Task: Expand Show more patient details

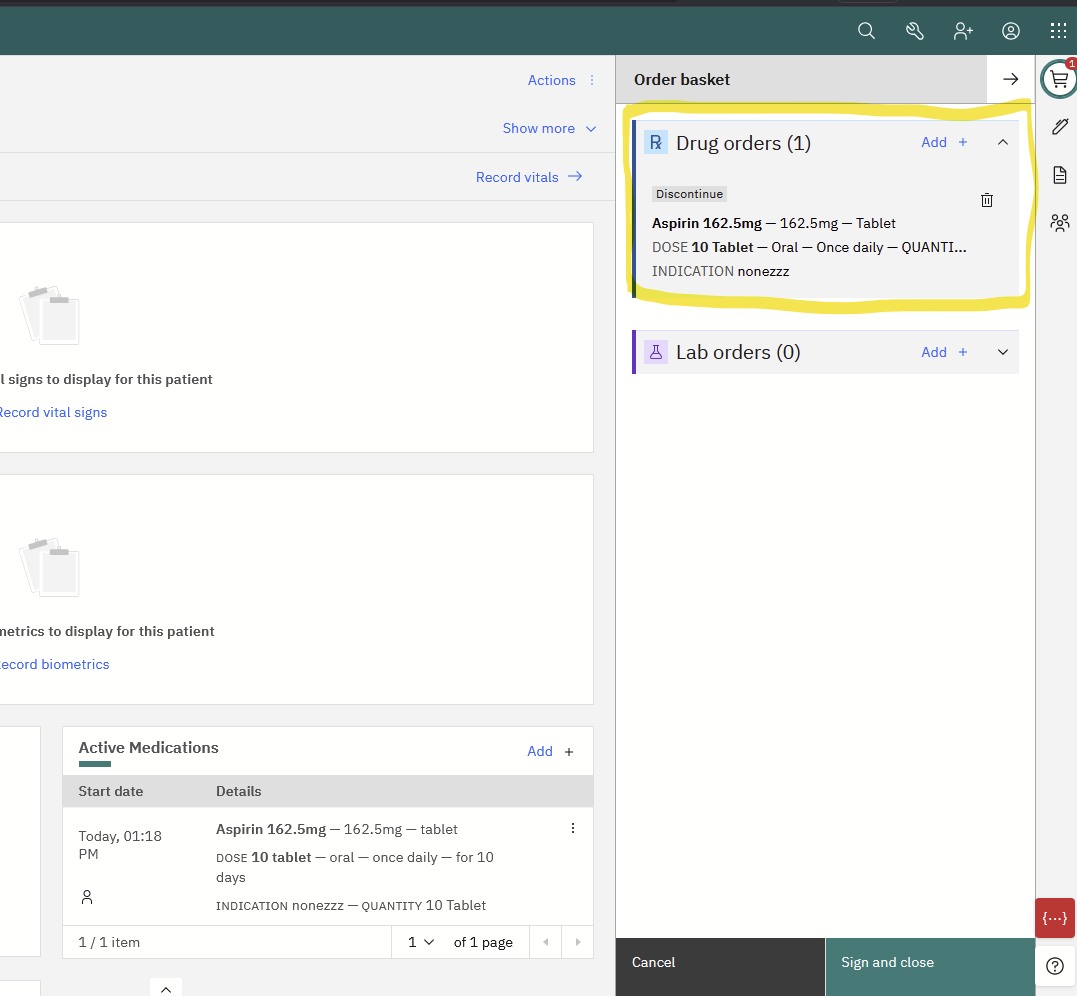Action: pyautogui.click(x=549, y=128)
